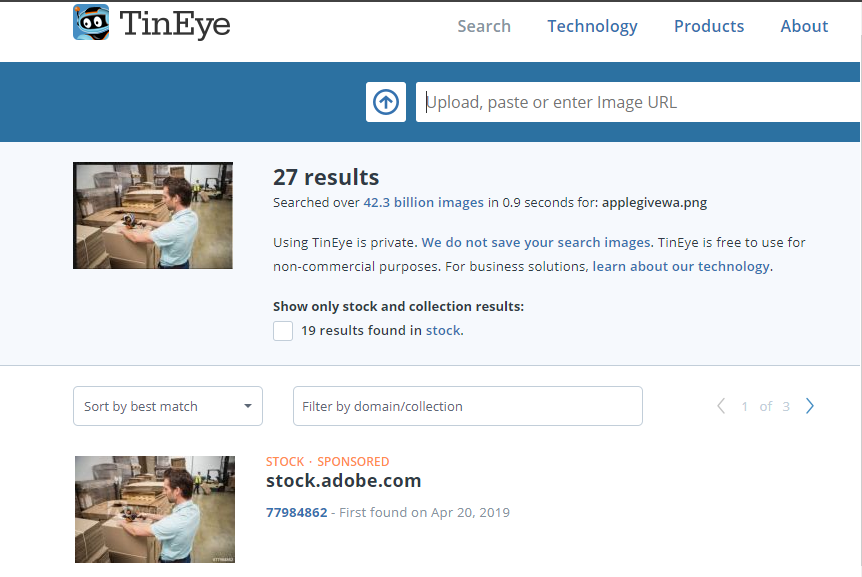This screenshot has width=862, height=577.
Task: Open the Products menu item
Action: point(709,26)
